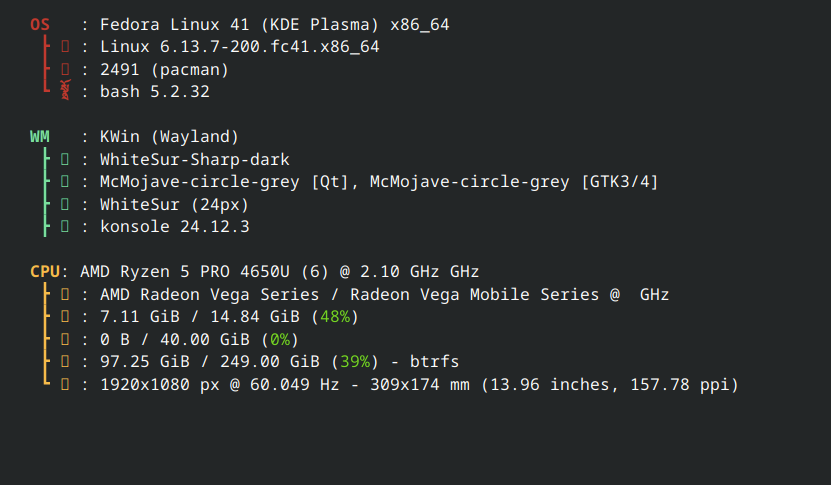Click the icon before the McMojave-circle-grey [Qt] line
The image size is (831, 485).
click(x=65, y=182)
